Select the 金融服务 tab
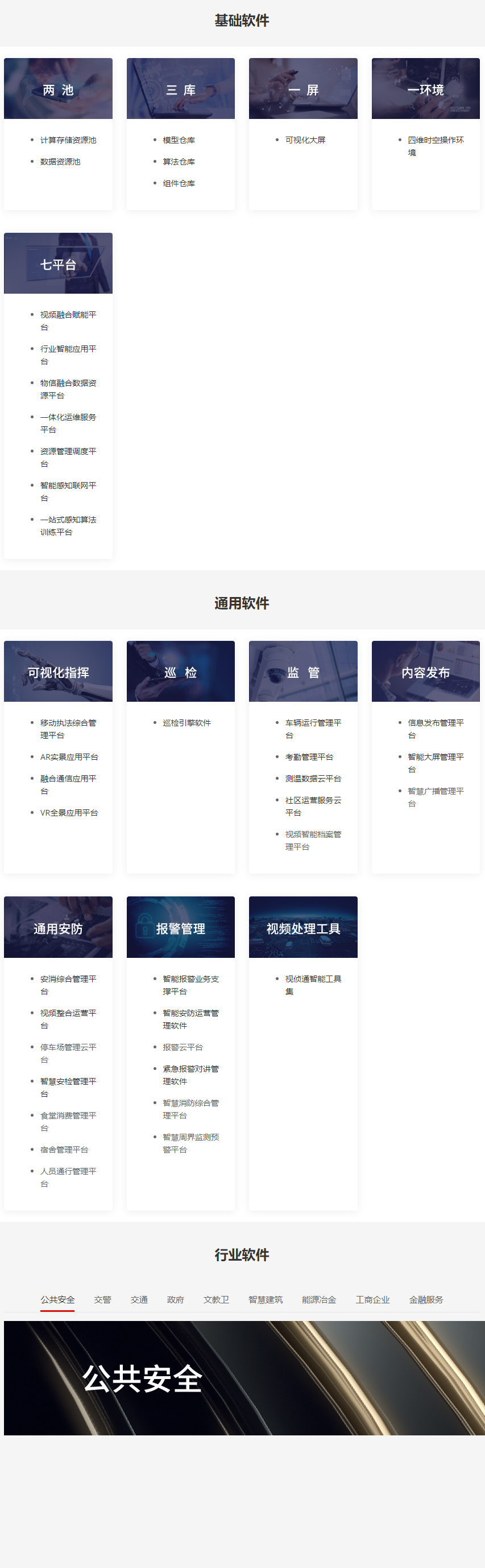485x1568 pixels. tap(426, 1299)
